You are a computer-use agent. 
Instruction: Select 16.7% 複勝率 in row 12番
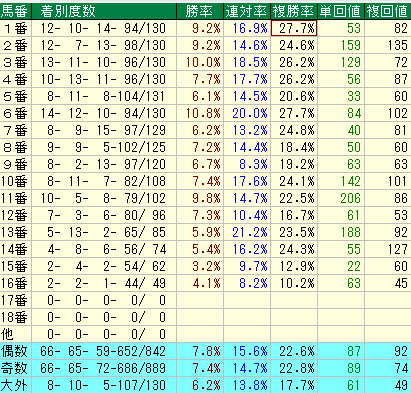(294, 215)
